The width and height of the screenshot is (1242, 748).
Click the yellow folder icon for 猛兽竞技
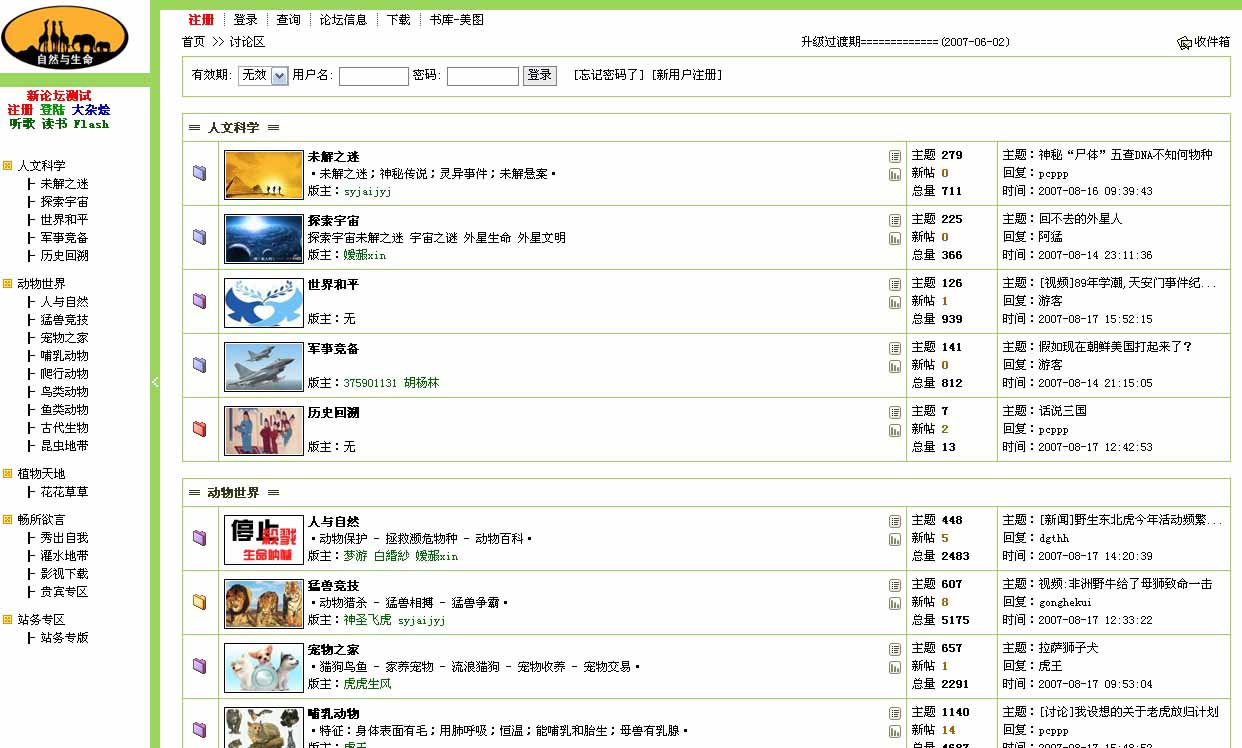pyautogui.click(x=199, y=602)
